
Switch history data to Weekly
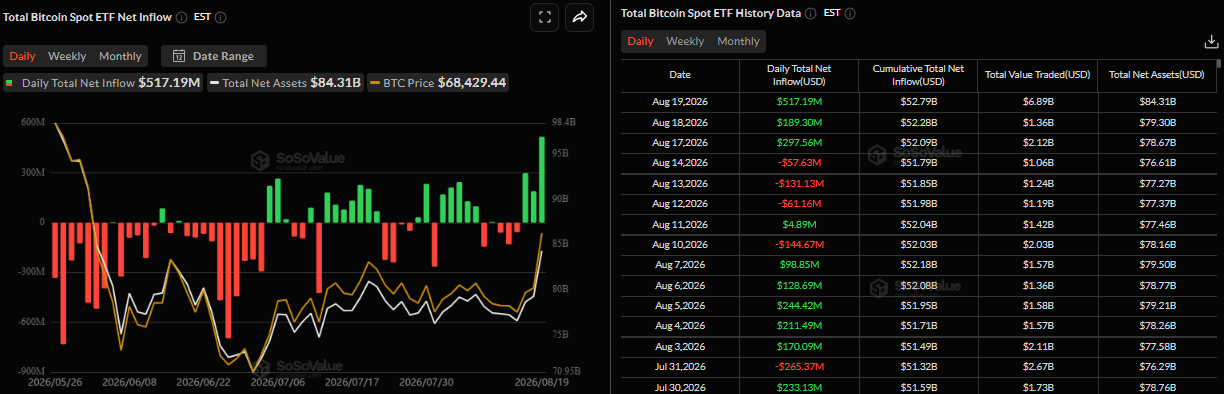685,41
